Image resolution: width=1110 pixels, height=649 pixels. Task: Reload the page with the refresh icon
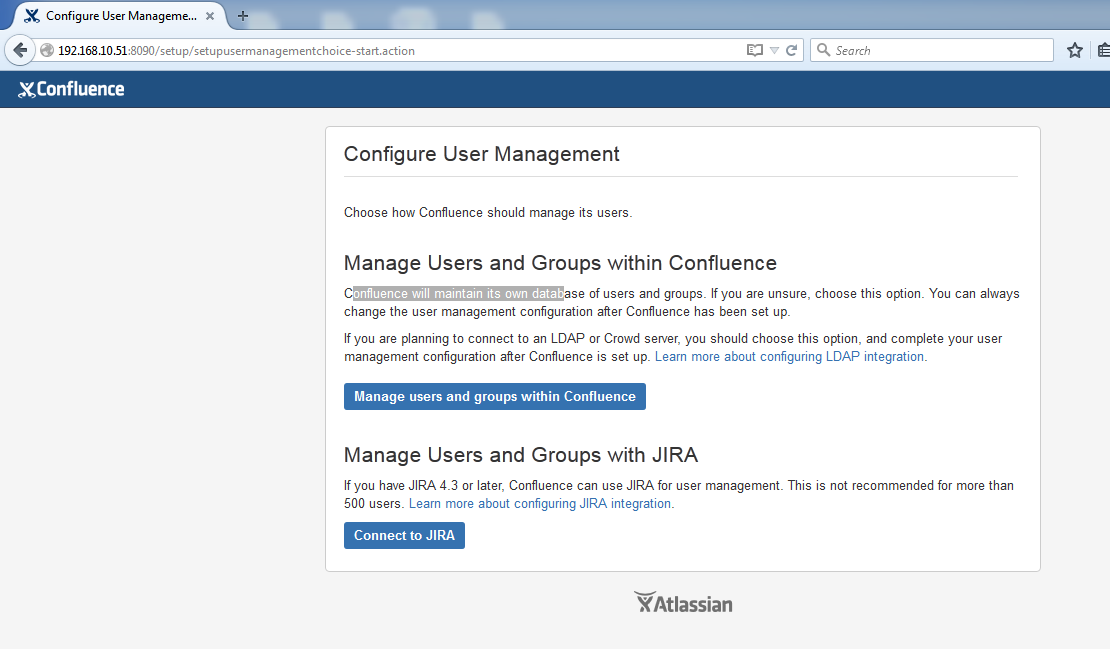791,50
